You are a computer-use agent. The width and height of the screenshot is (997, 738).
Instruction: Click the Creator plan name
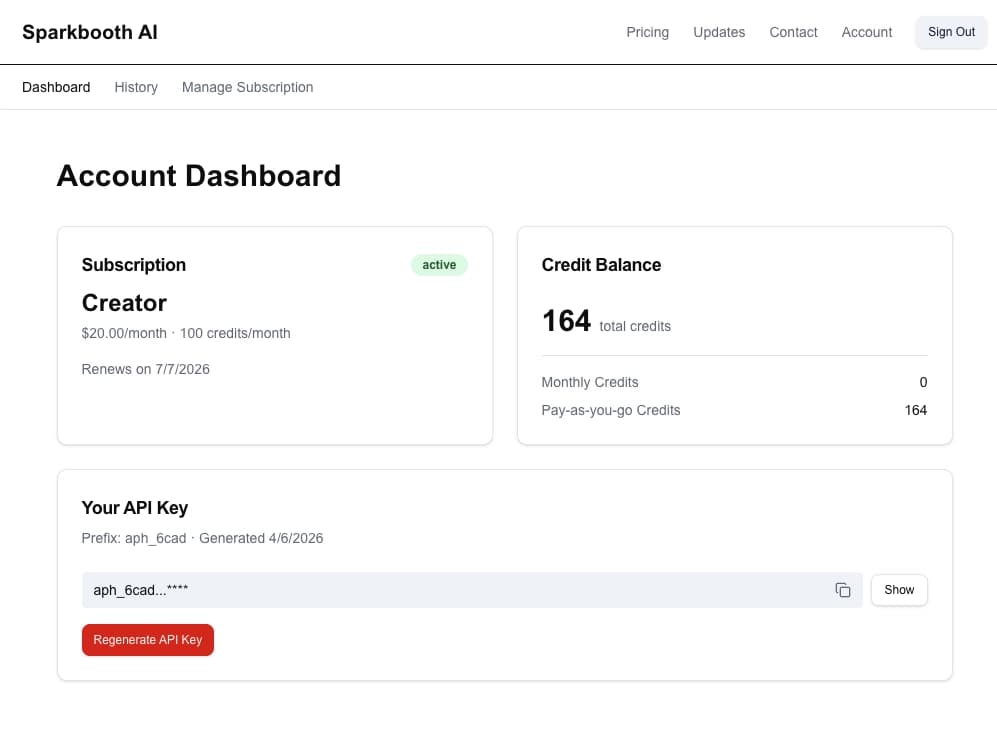click(124, 303)
